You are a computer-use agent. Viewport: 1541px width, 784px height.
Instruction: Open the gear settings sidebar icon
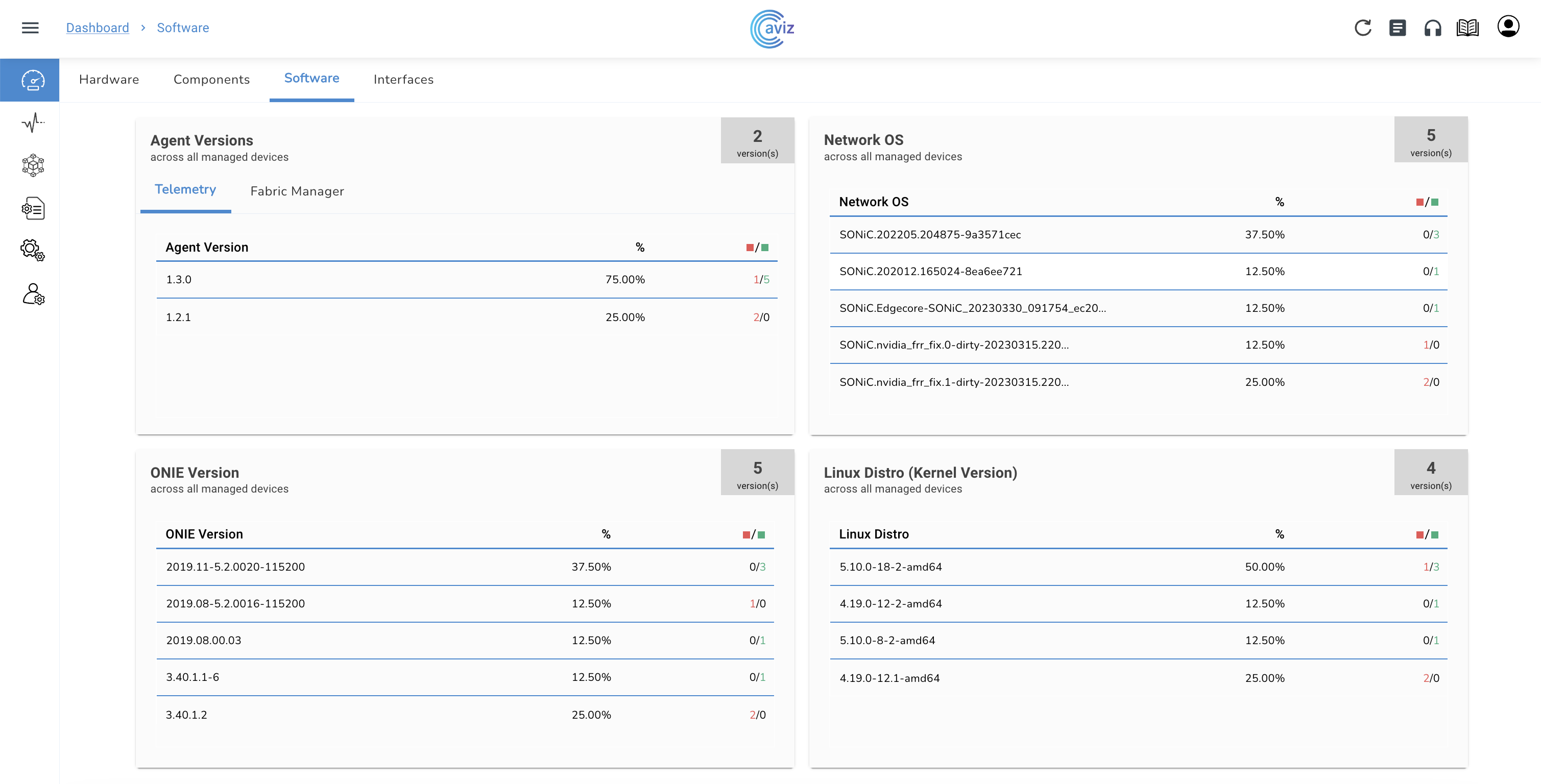(x=33, y=250)
